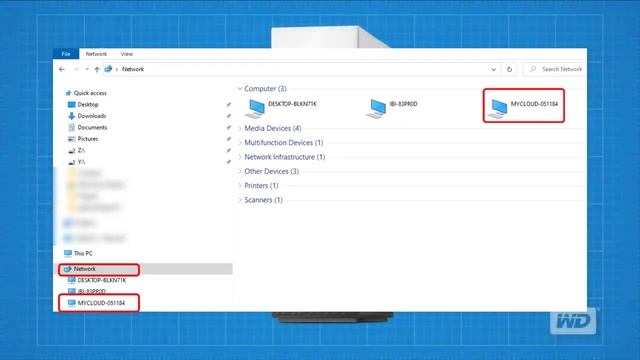This screenshot has height=360, width=640.
Task: Click the Downloads arrow icon
Action: (x=71, y=116)
